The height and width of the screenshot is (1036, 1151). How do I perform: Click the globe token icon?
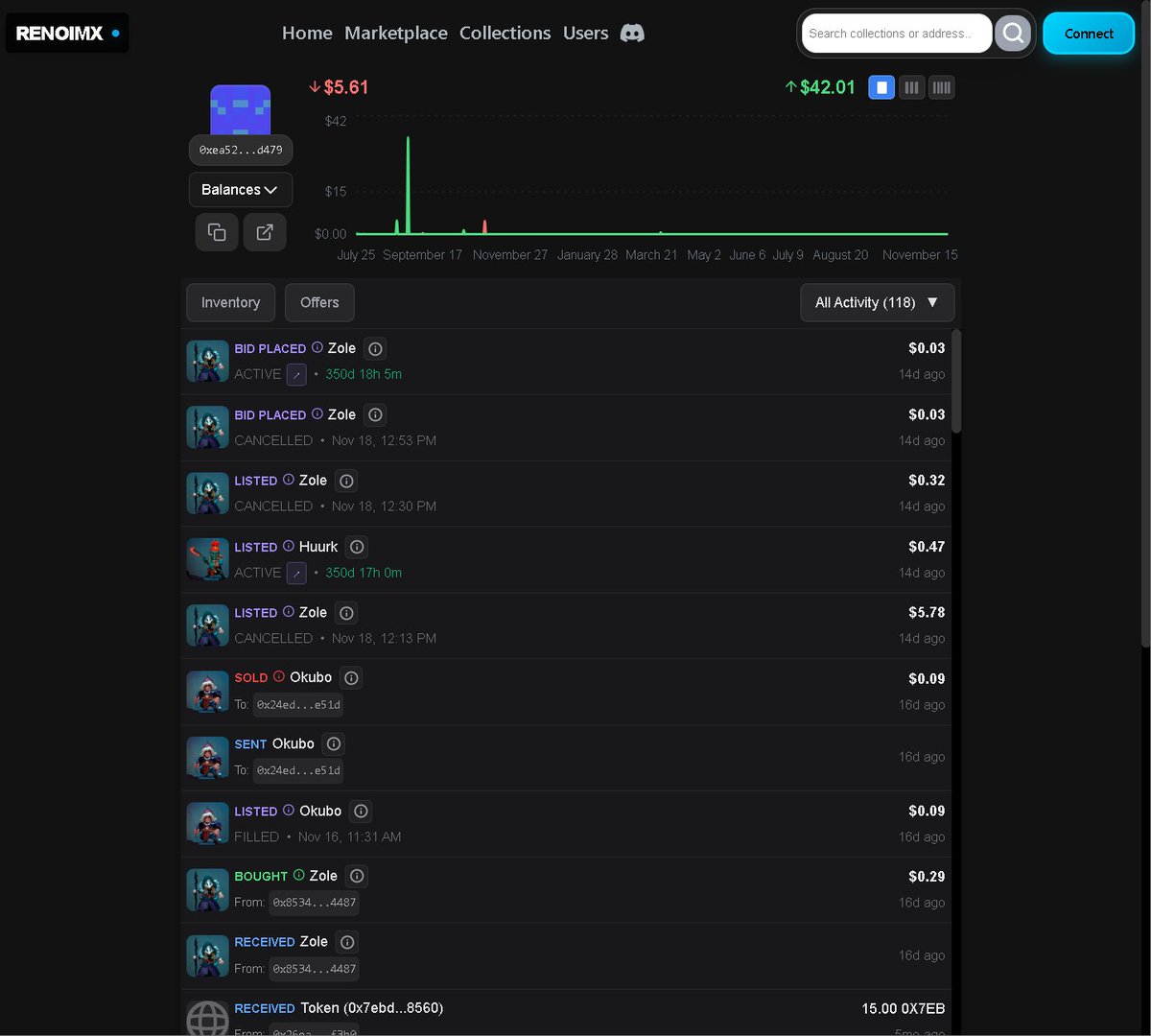click(x=207, y=1017)
